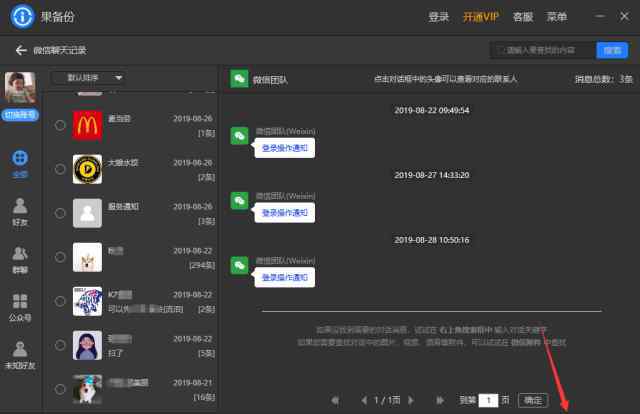Jump to first page arrow
Viewport: 640px width, 414px height.
point(335,400)
